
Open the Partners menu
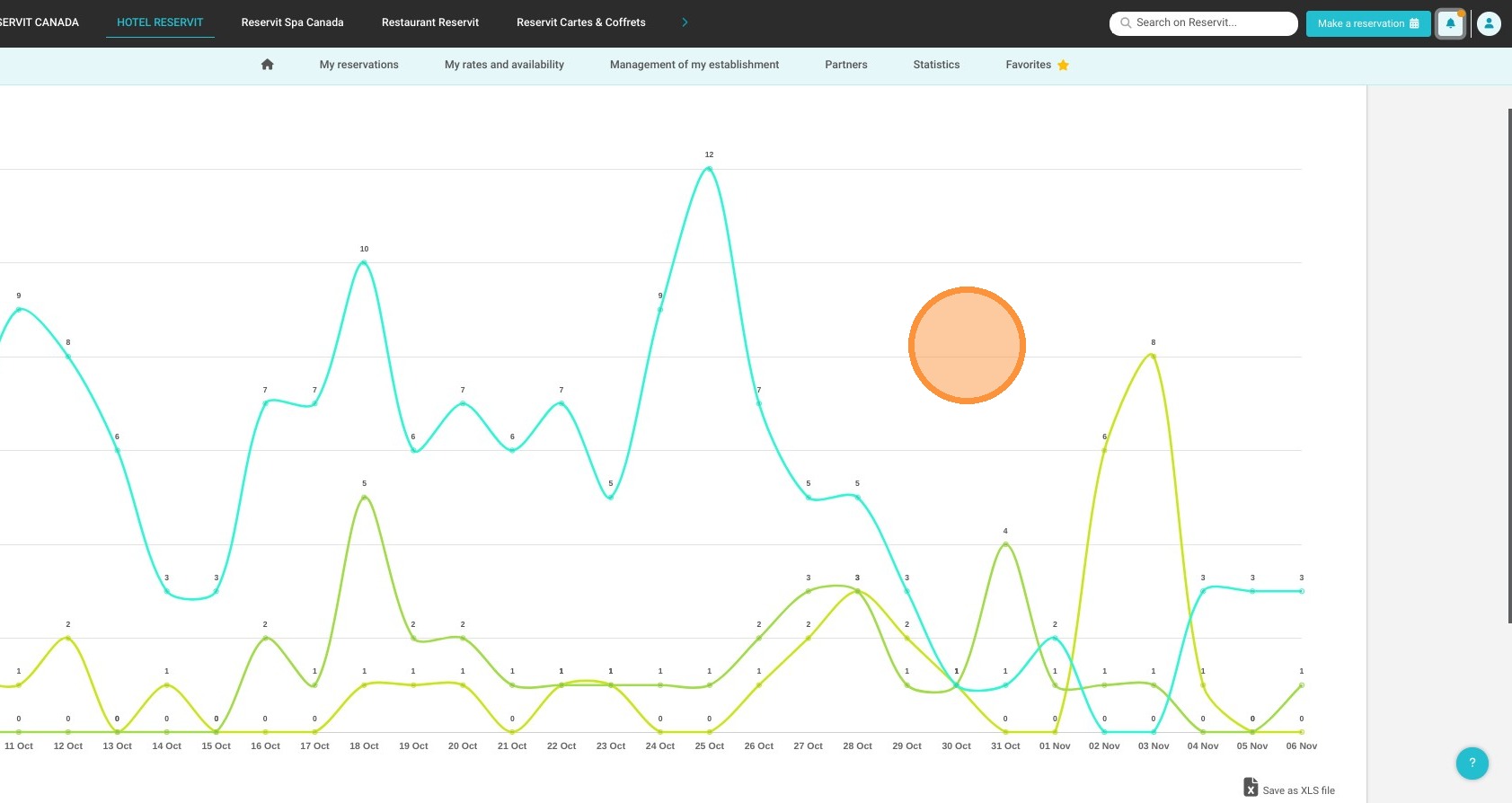[x=846, y=65]
